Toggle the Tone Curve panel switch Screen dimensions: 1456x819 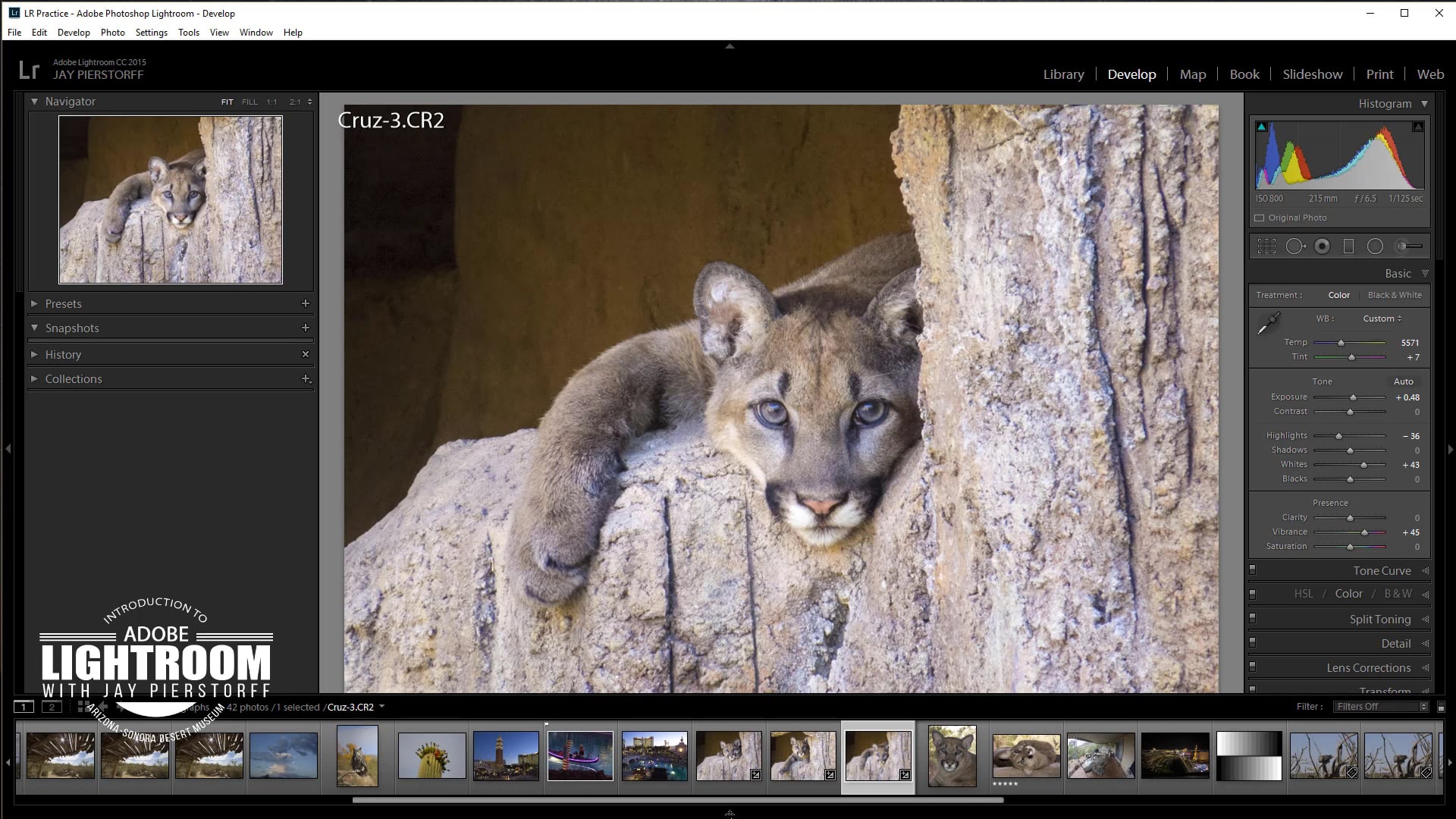[1253, 570]
